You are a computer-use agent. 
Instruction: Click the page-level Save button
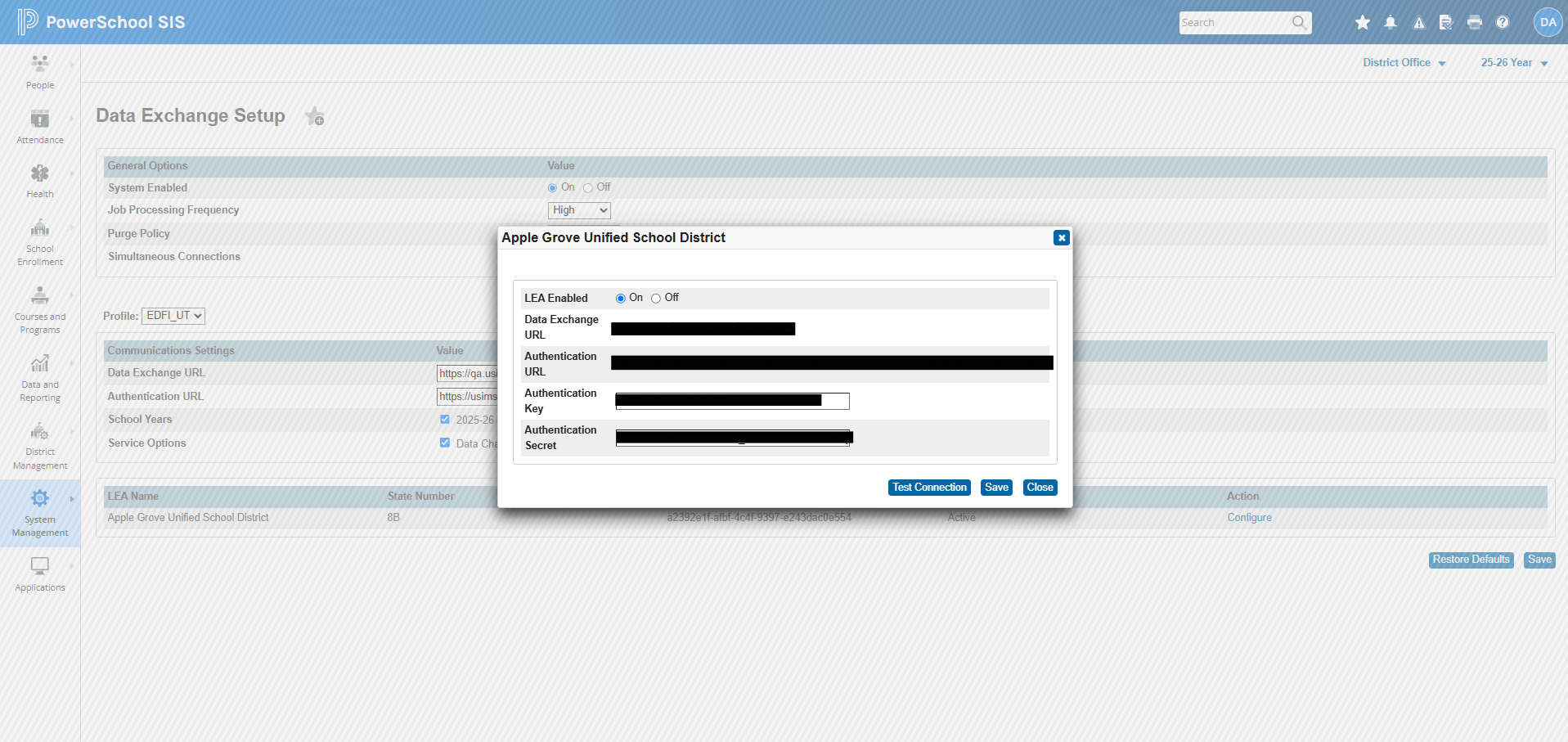pyautogui.click(x=1539, y=560)
